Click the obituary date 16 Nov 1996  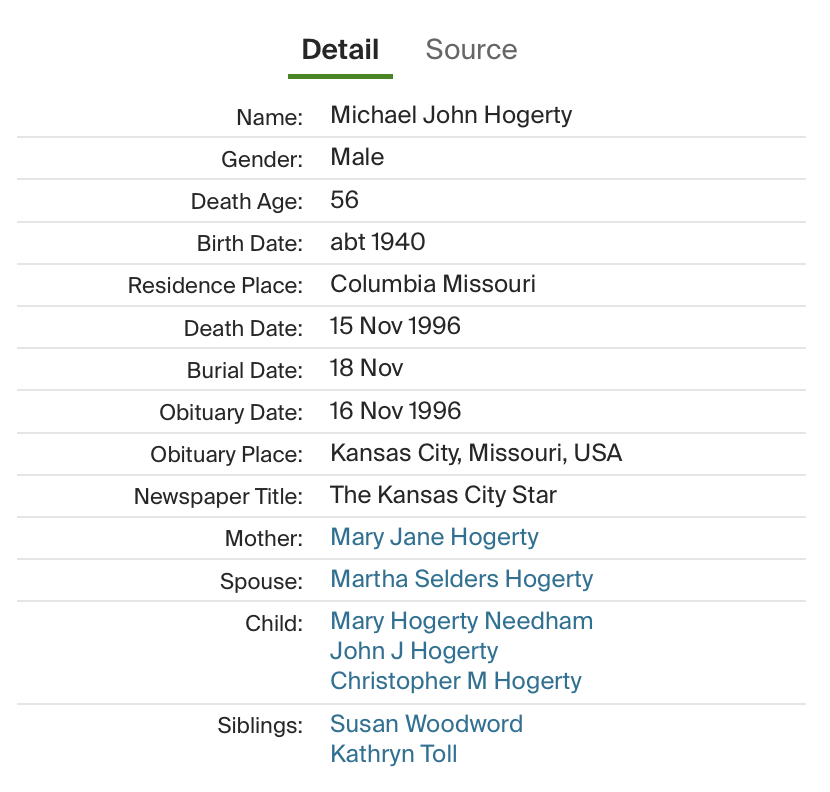tap(395, 411)
